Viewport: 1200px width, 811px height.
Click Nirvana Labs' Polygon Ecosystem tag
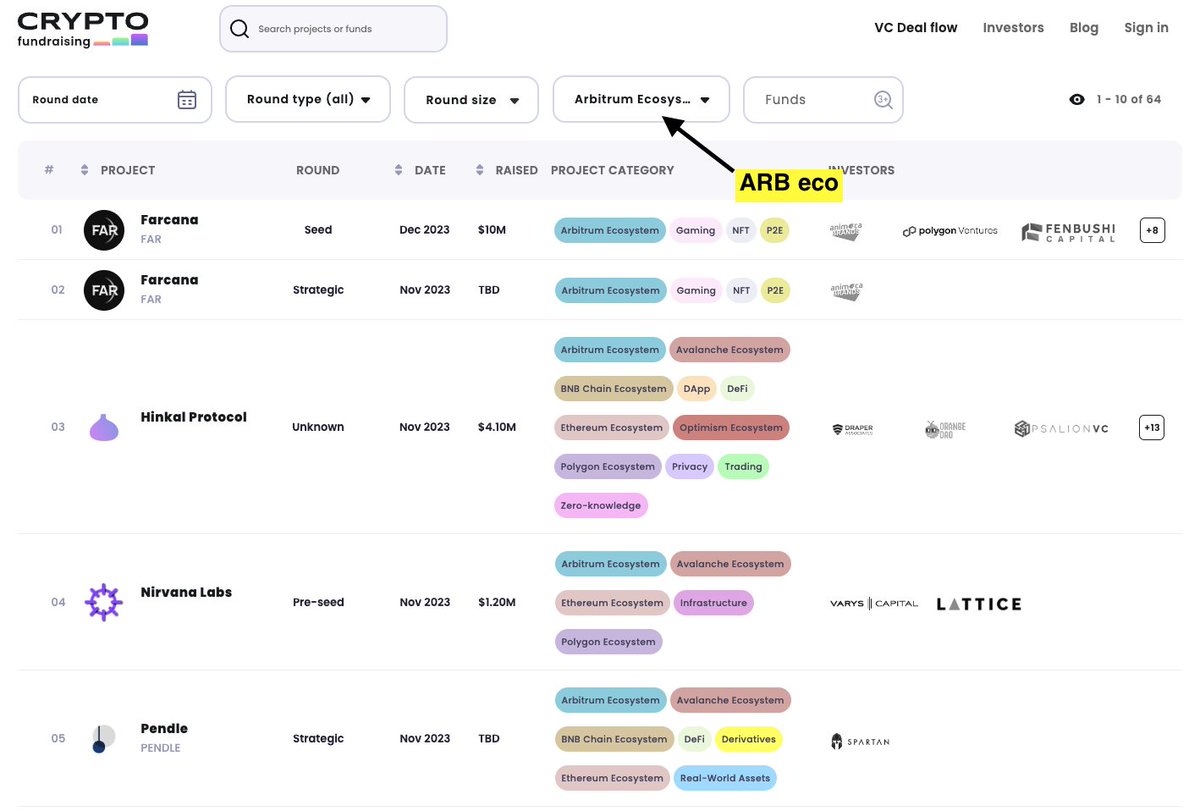[608, 642]
